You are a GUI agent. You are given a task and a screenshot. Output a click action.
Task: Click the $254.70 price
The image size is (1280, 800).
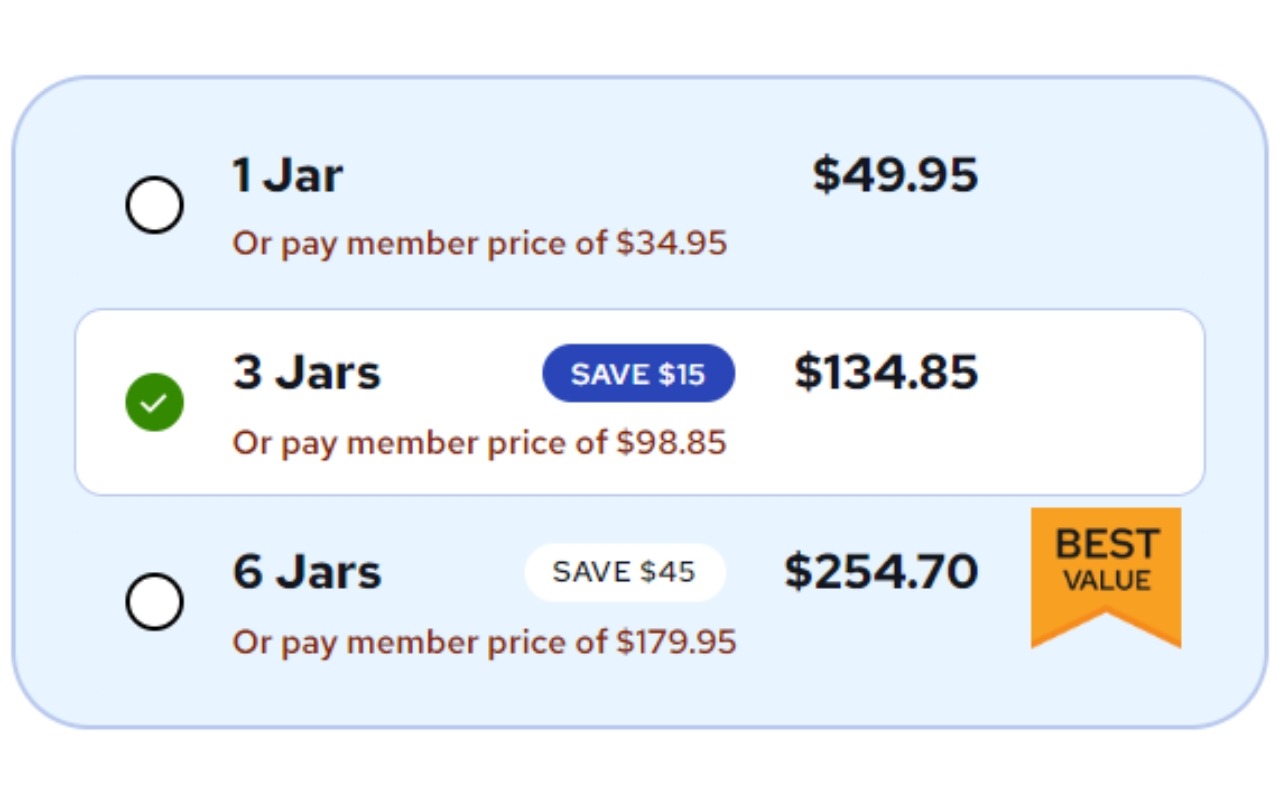(x=881, y=571)
